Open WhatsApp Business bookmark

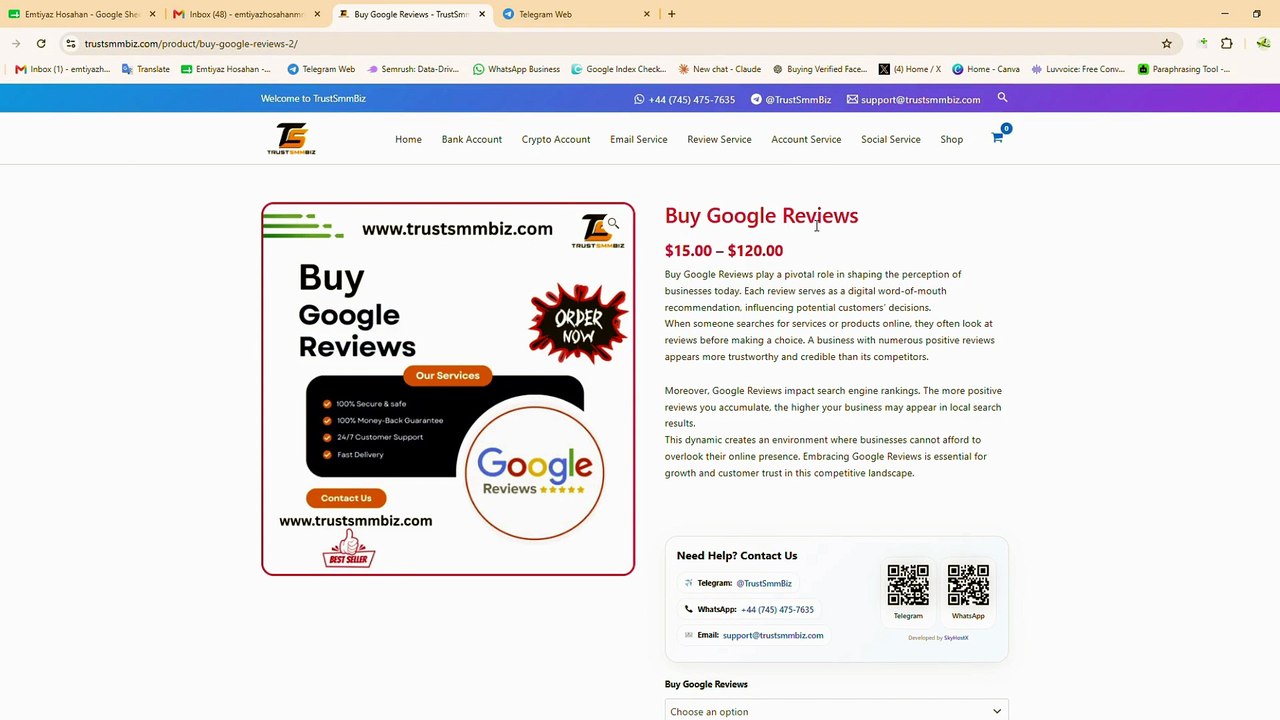516,69
